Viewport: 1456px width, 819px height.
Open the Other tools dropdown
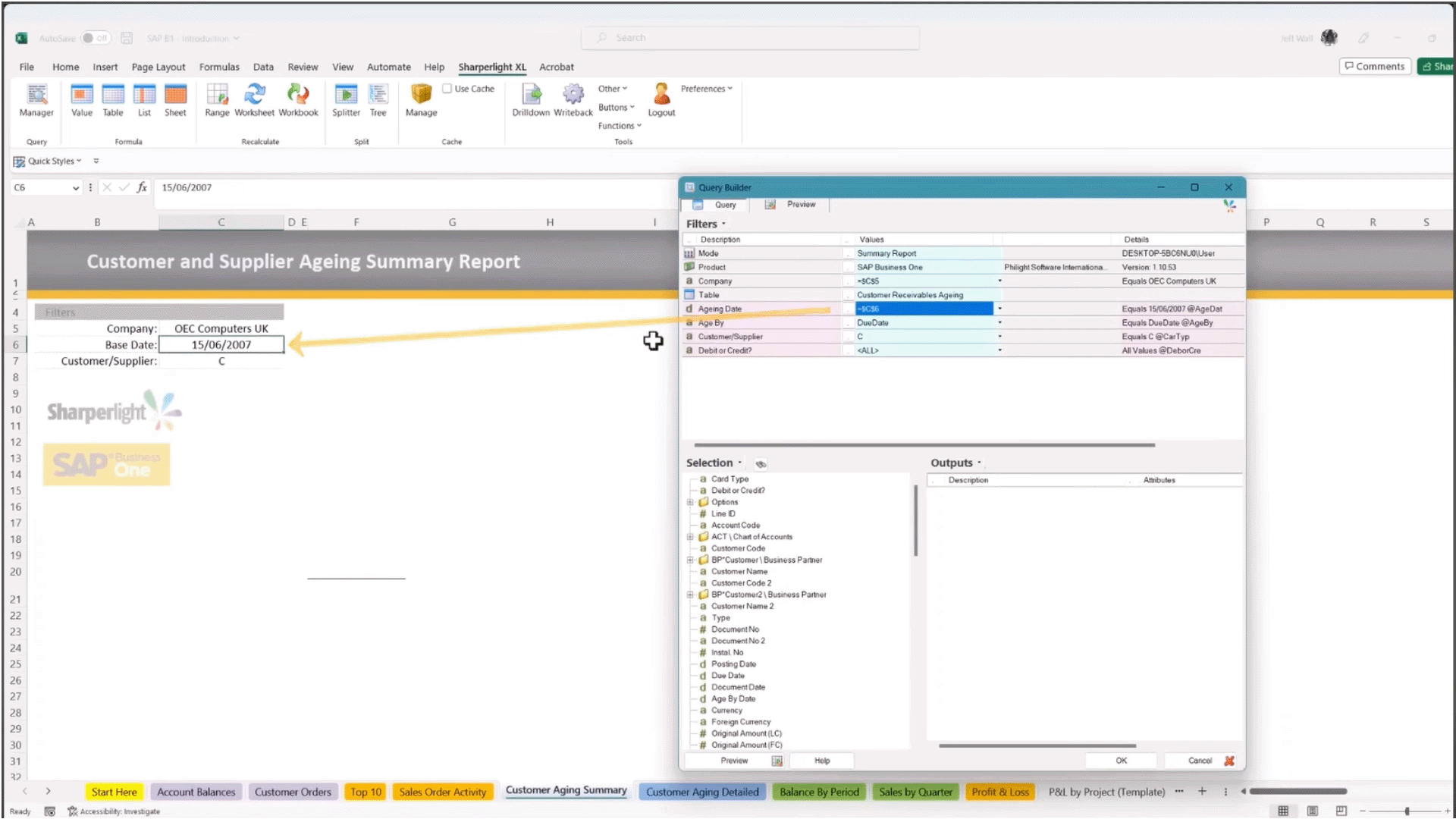pos(613,89)
